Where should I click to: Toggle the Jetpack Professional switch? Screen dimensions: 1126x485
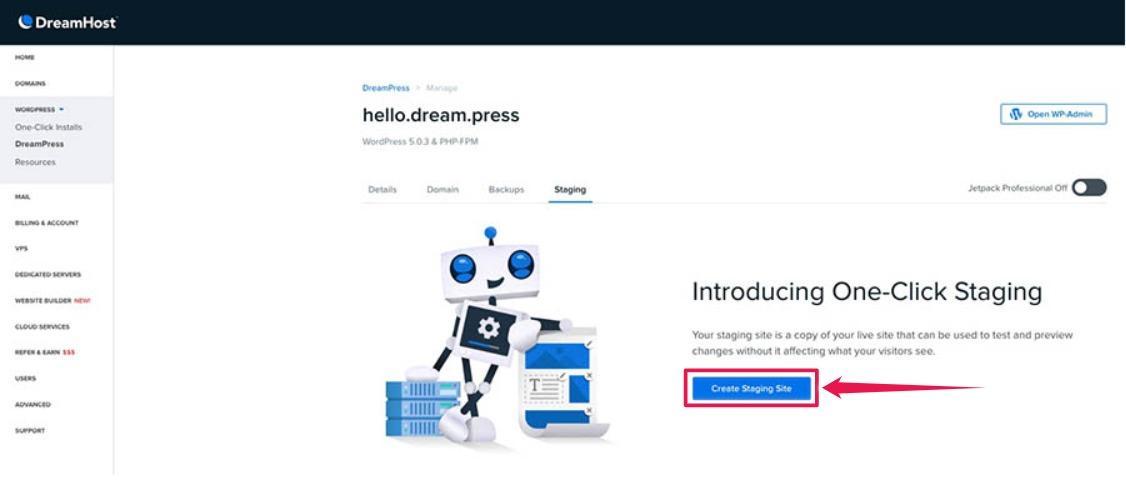pyautogui.click(x=1089, y=188)
